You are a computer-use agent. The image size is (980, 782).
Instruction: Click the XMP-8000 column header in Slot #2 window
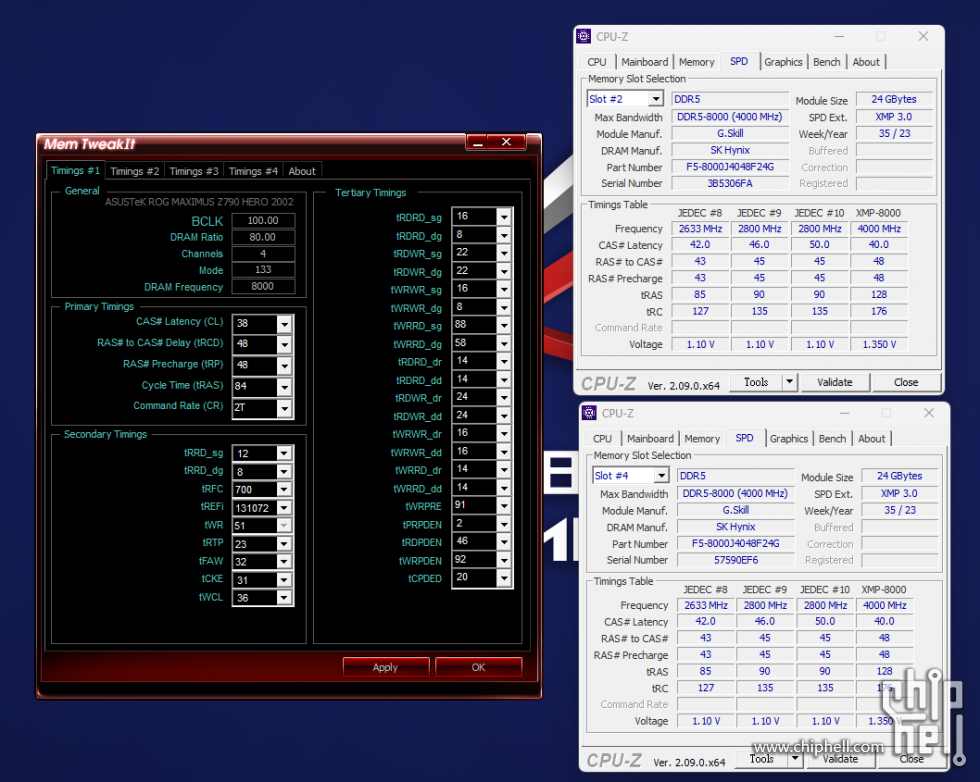(878, 213)
